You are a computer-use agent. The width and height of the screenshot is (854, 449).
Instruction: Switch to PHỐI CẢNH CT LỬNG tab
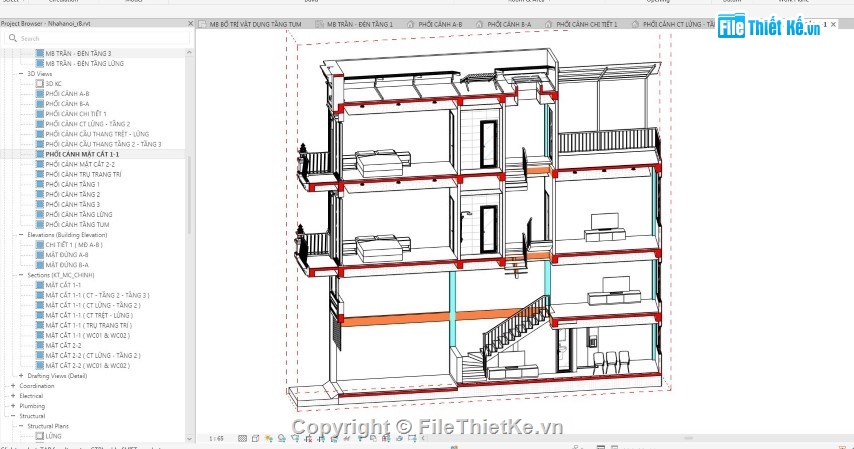click(673, 24)
